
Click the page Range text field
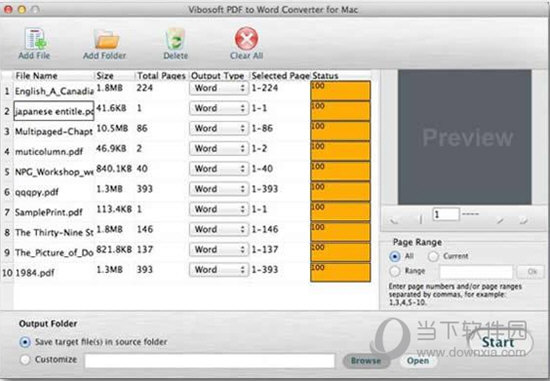coord(476,272)
